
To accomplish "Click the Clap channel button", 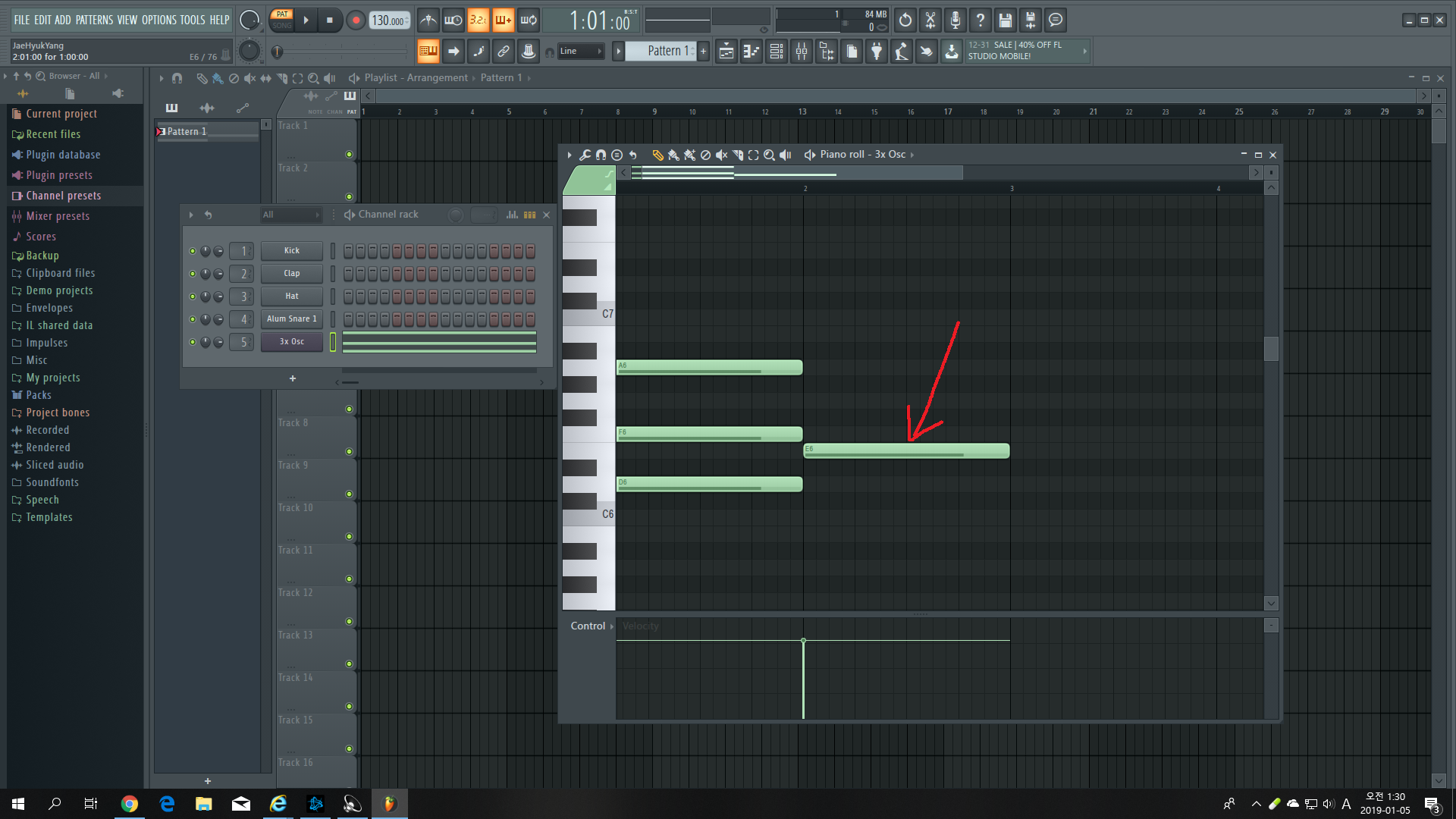I will pos(292,274).
